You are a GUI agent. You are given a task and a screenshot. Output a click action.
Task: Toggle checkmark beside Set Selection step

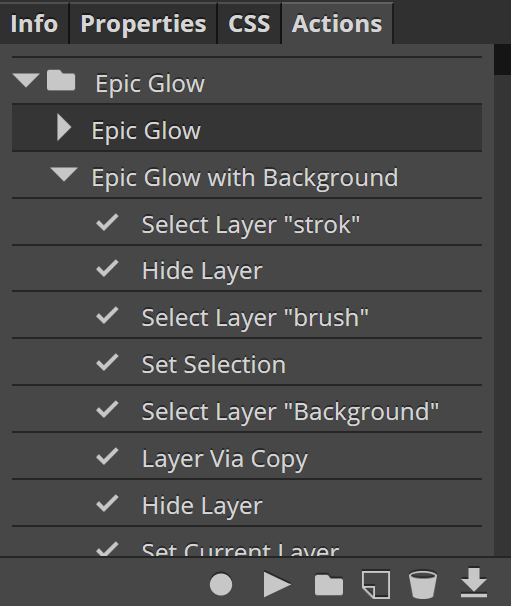coord(107,363)
